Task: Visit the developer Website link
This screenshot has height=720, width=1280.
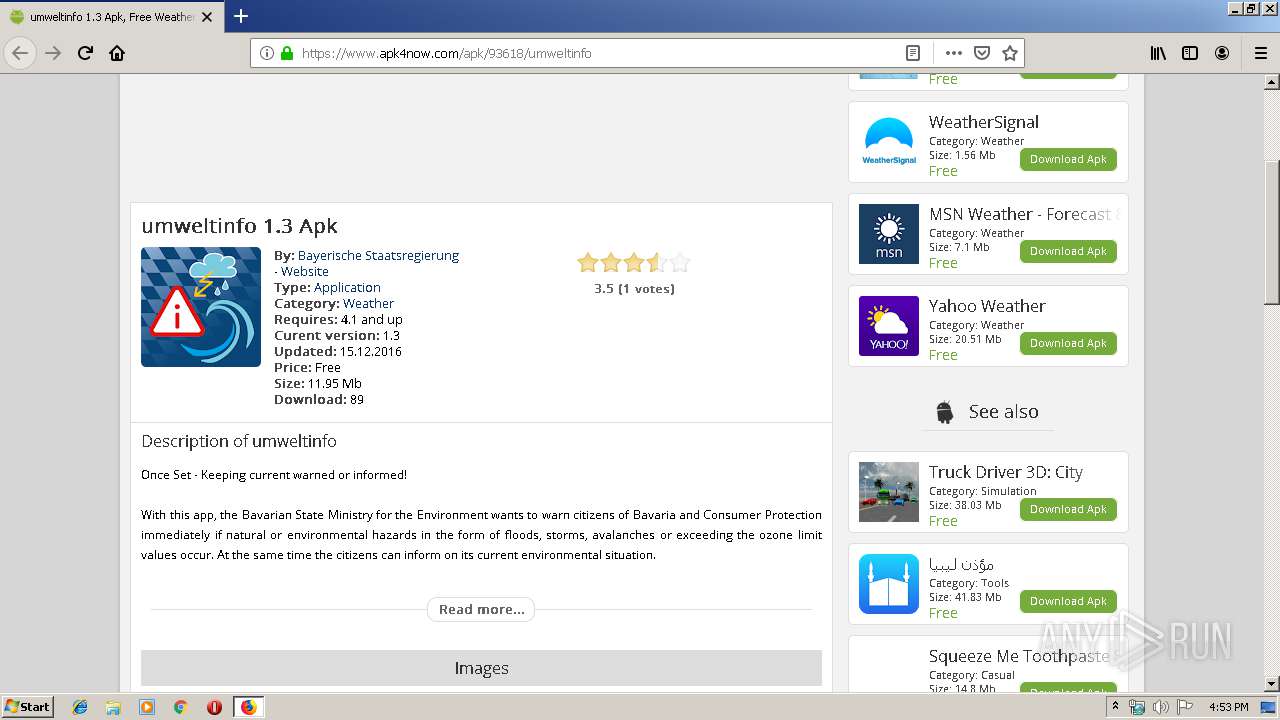Action: (x=304, y=271)
